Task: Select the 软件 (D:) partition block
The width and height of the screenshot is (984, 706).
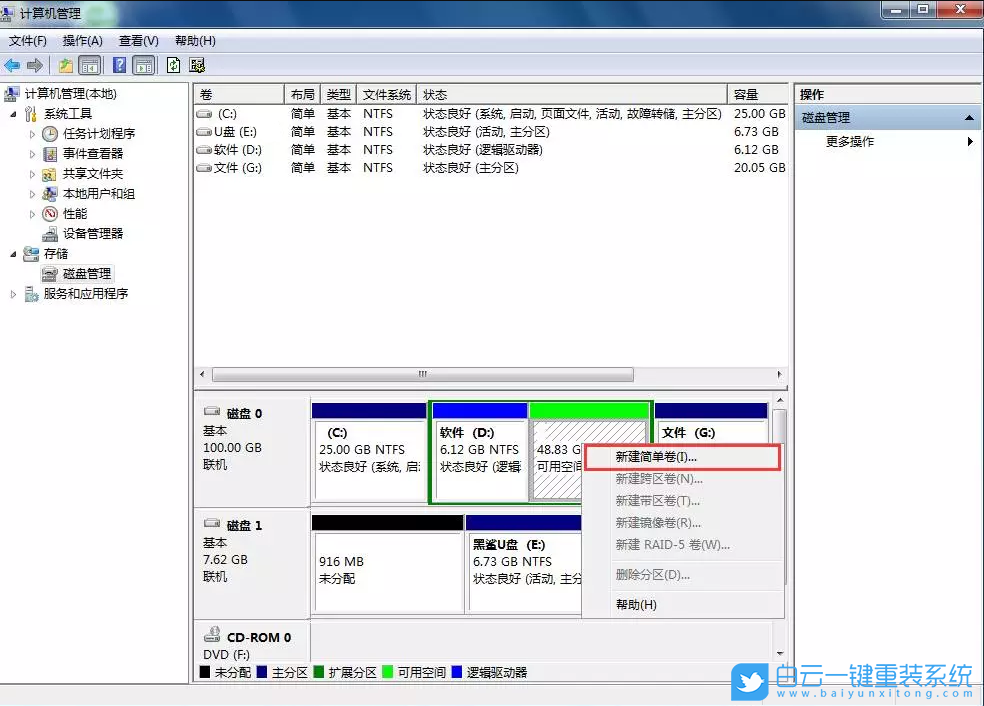Action: tap(479, 451)
